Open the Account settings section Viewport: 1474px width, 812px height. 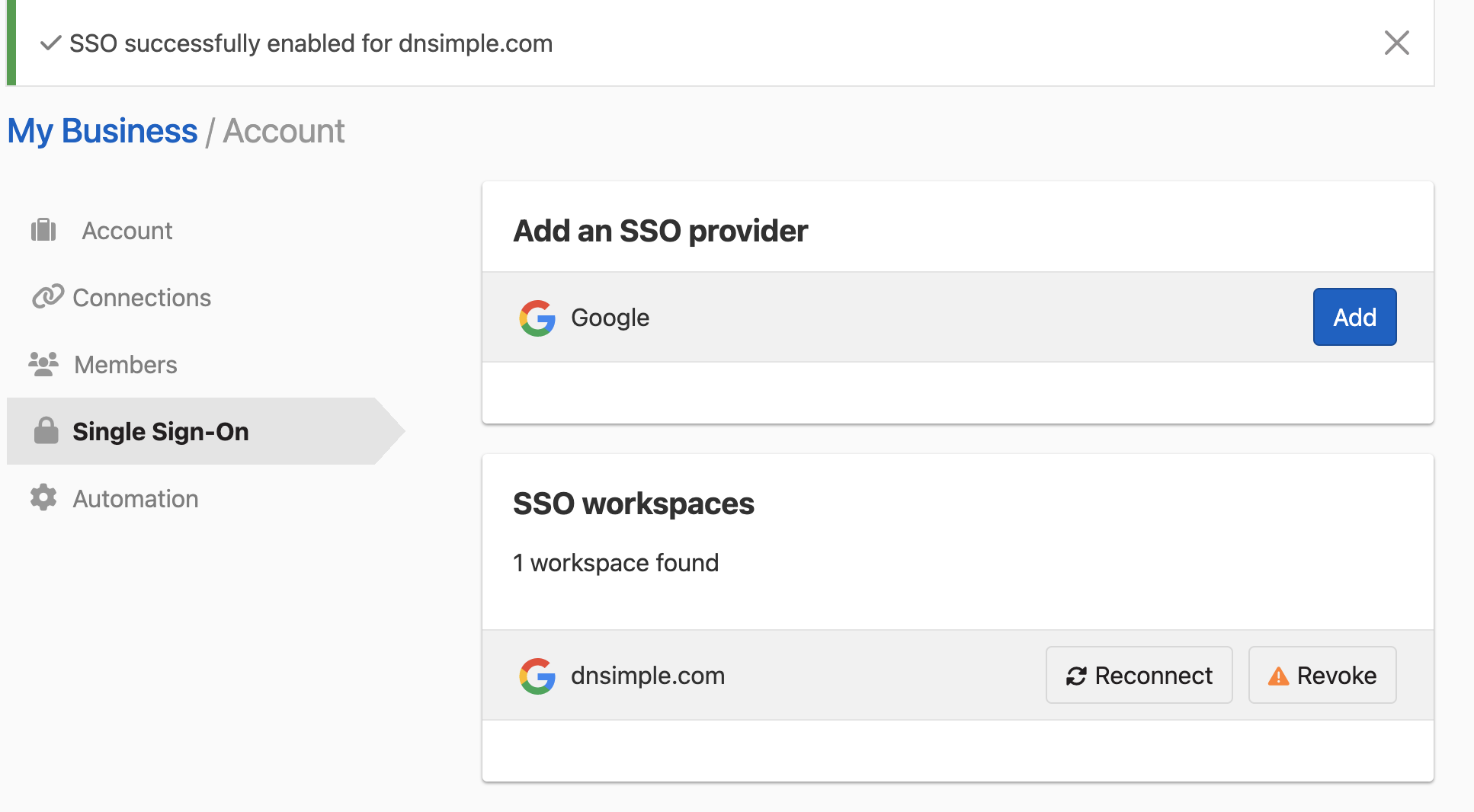pyautogui.click(x=127, y=230)
